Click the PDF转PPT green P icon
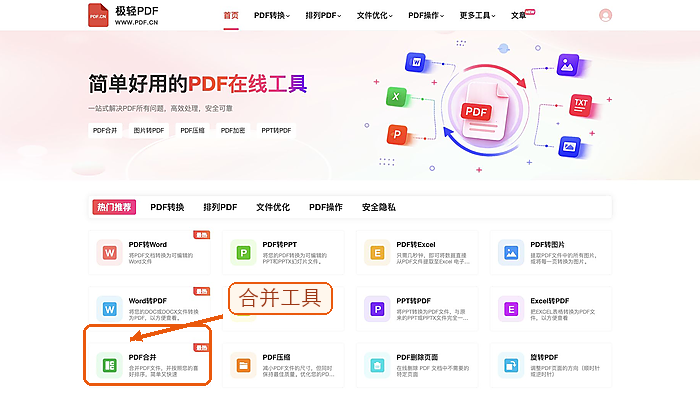This screenshot has width=700, height=395. click(x=243, y=253)
